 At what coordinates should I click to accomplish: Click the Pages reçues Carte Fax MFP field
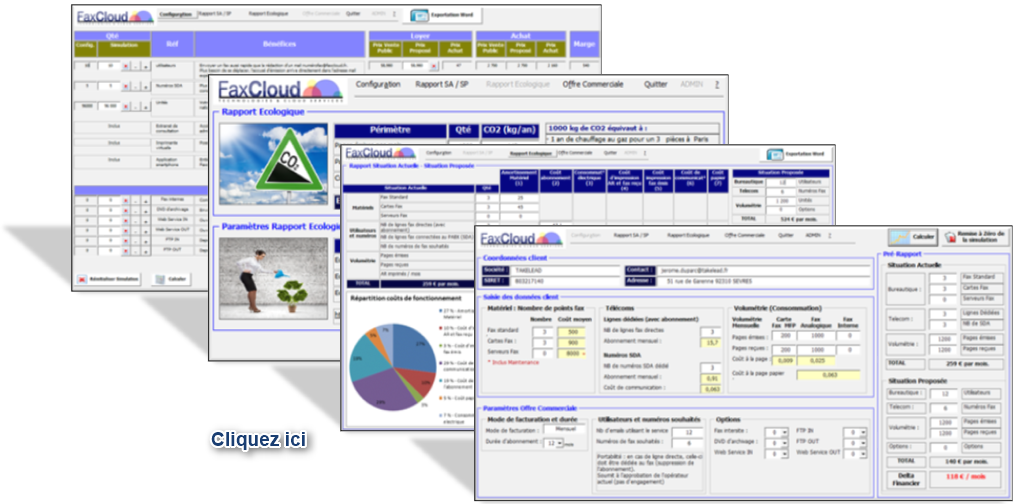[785, 349]
